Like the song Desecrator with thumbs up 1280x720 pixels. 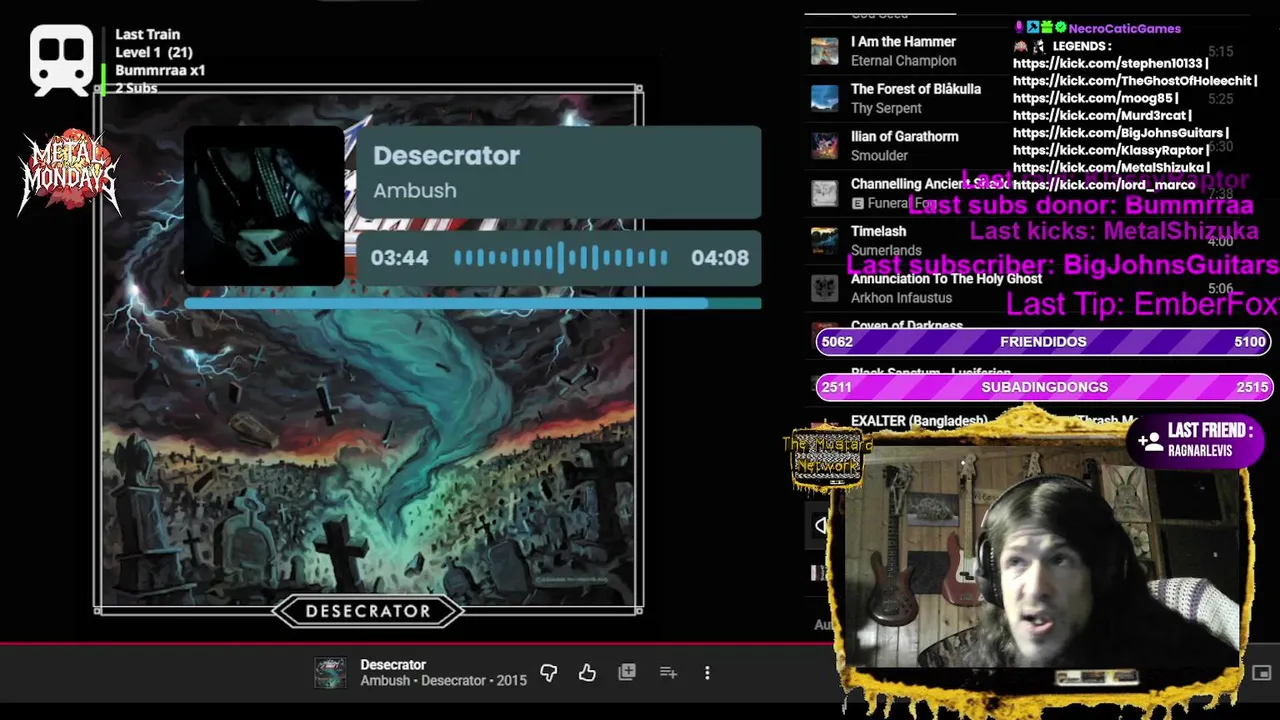tap(587, 673)
